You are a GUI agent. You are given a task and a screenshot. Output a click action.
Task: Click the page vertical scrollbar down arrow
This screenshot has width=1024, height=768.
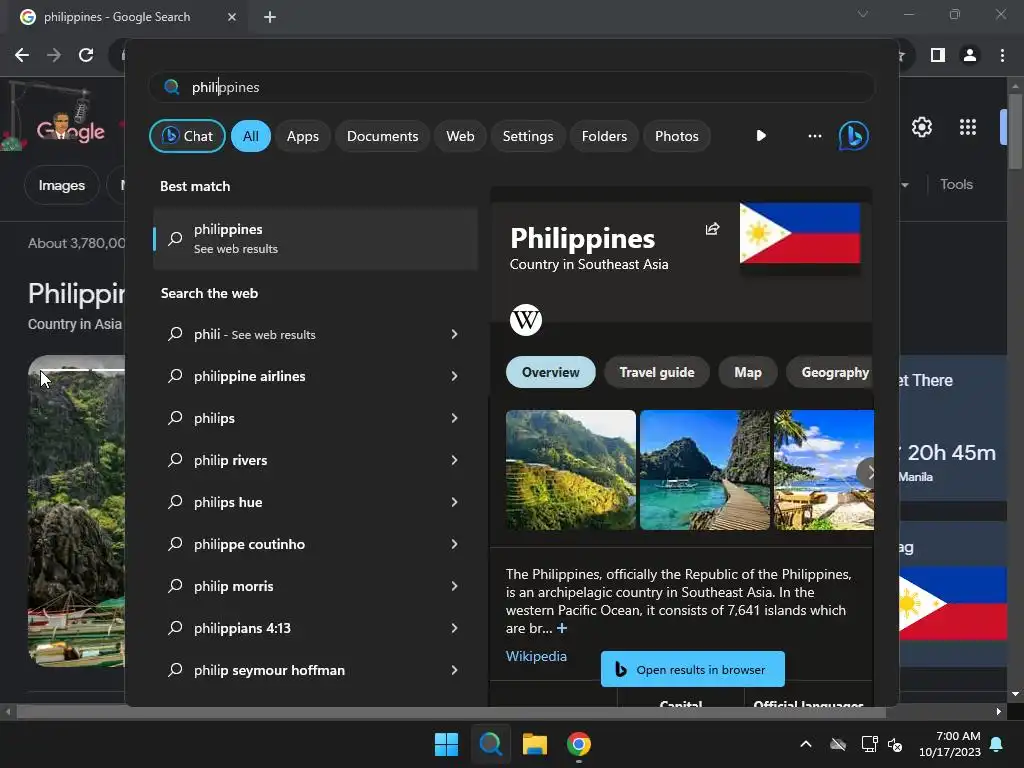1015,694
